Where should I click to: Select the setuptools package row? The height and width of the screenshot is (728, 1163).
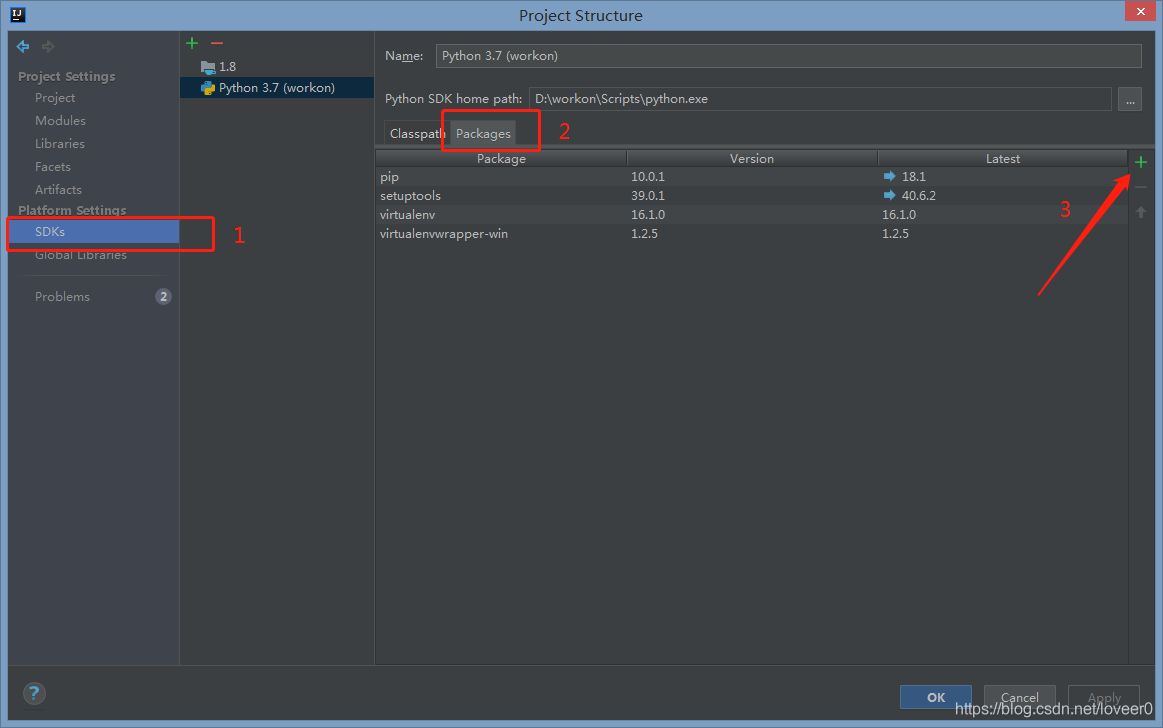pyautogui.click(x=751, y=196)
